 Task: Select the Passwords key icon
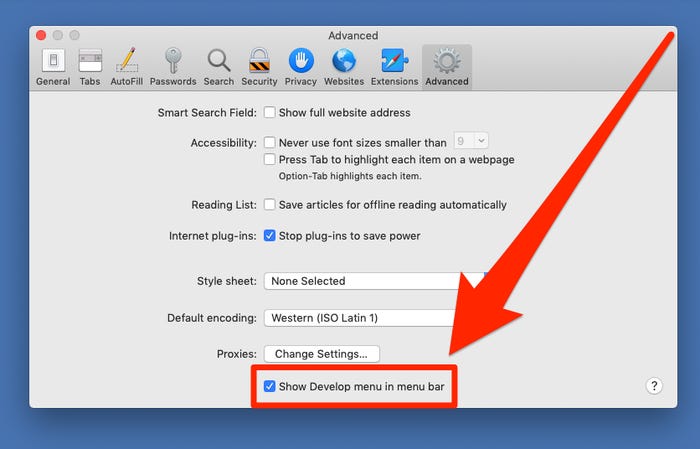[x=173, y=66]
